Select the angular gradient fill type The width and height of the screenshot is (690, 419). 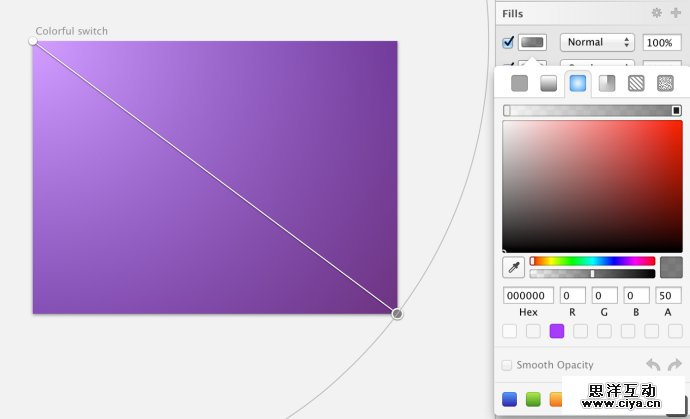coord(607,84)
